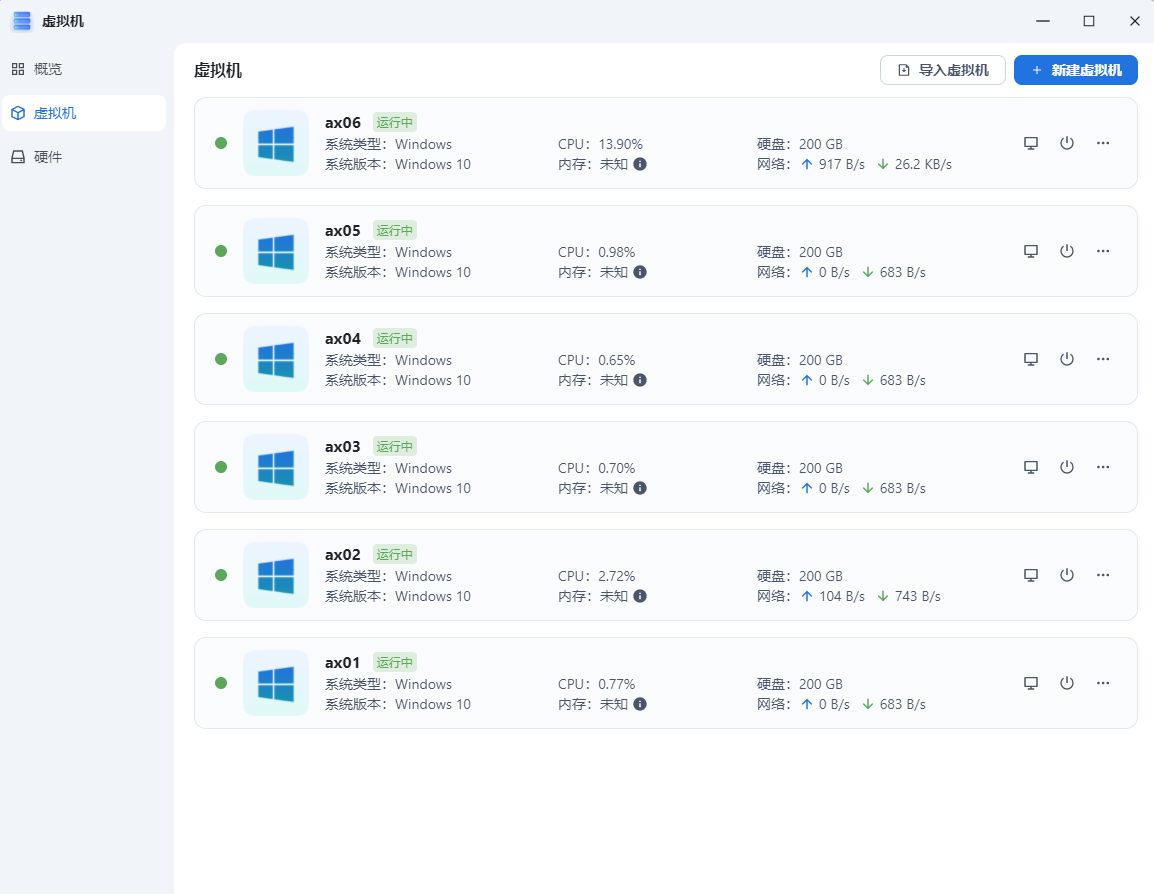Click the memory info icon for ax04
The height and width of the screenshot is (894, 1154).
640,380
